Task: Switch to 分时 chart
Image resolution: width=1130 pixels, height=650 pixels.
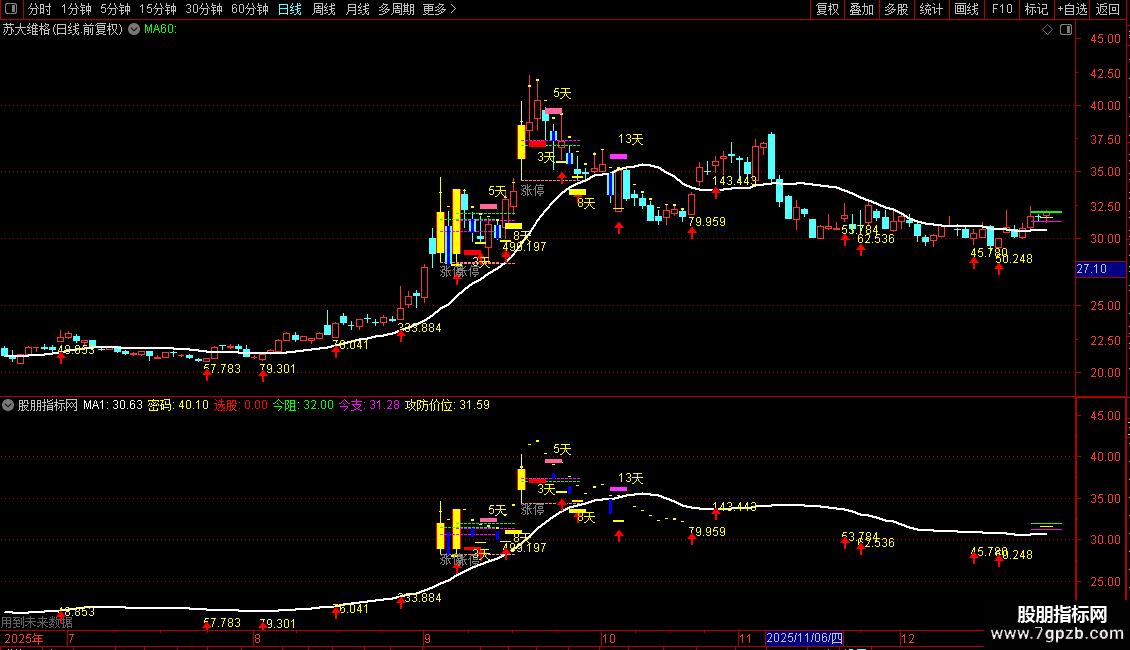Action: 40,9
